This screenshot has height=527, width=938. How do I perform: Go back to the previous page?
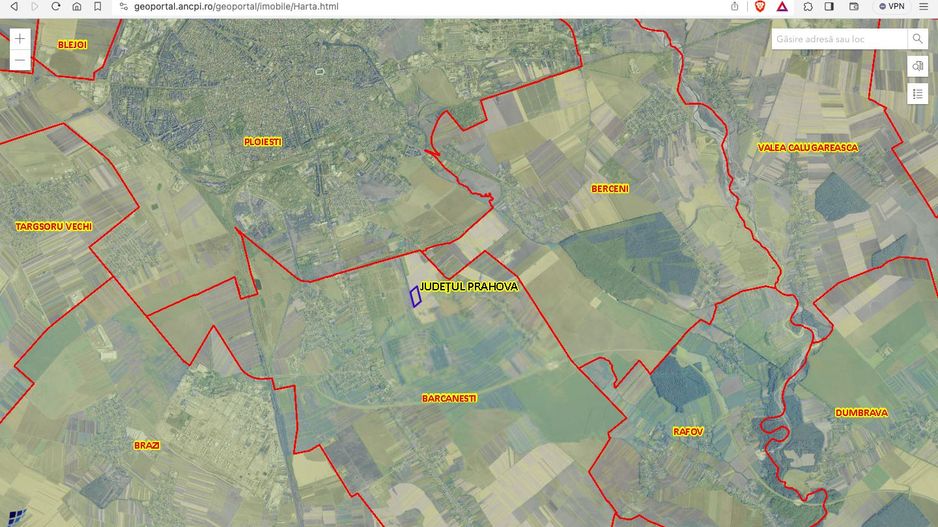14,7
